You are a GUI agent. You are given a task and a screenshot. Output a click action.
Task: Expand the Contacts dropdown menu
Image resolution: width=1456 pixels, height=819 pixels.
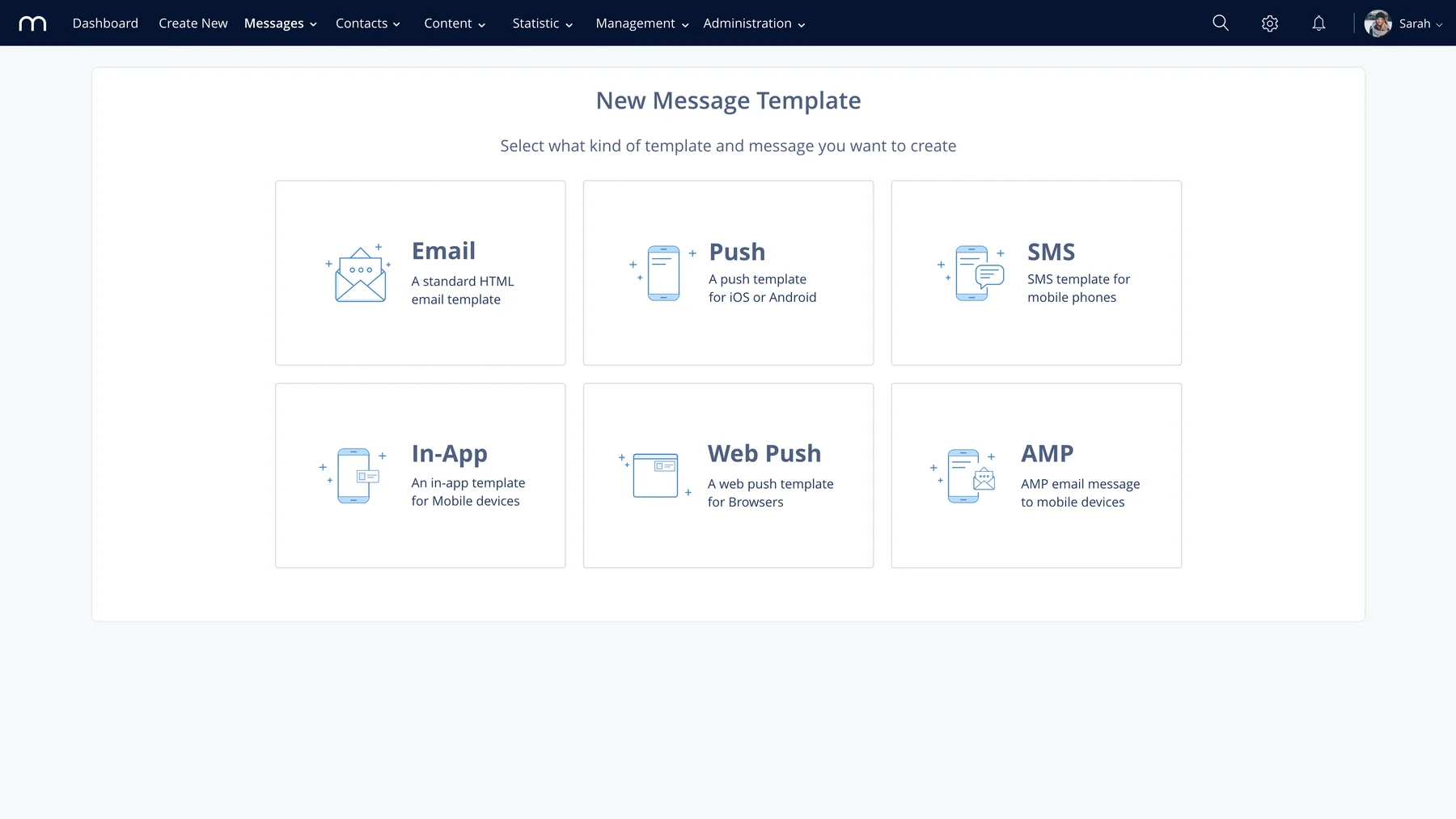coord(368,23)
